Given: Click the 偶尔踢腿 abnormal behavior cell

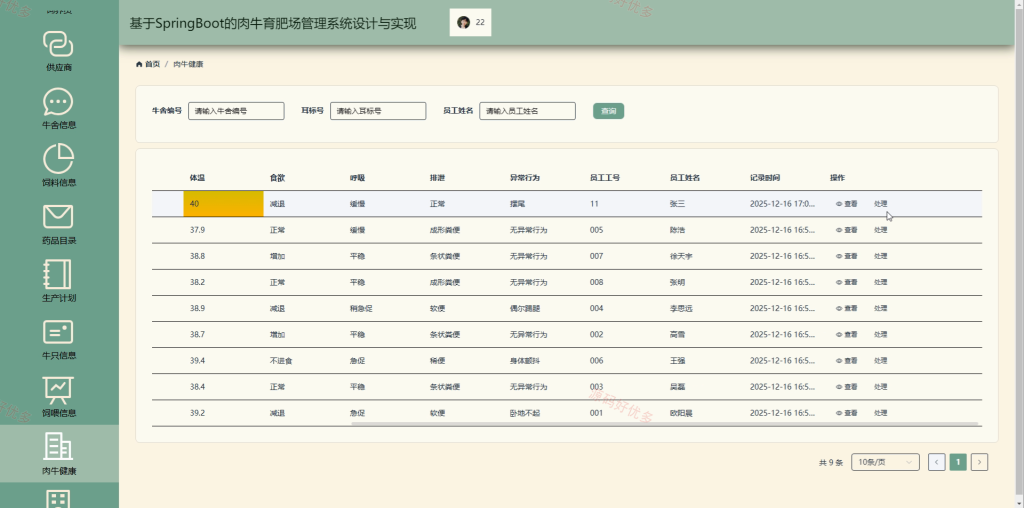Looking at the screenshot, I should 525,308.
